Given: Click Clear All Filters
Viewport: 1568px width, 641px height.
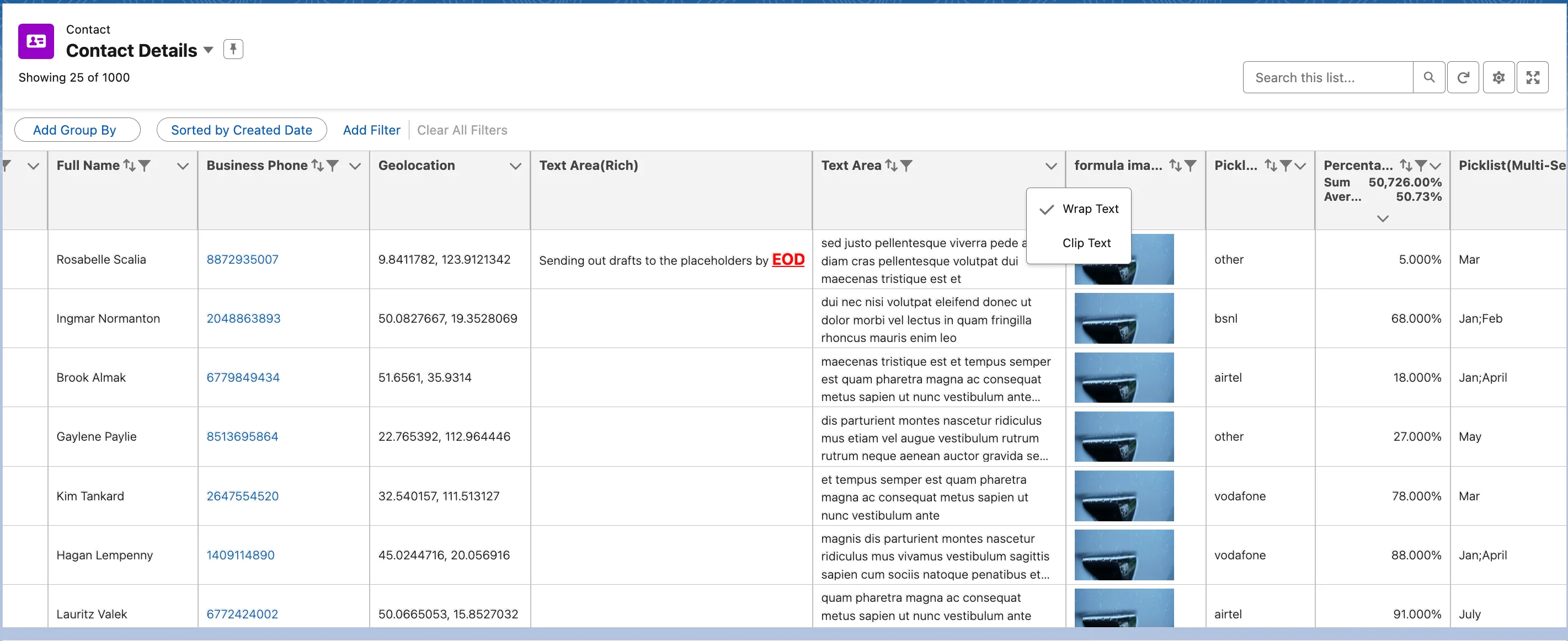Looking at the screenshot, I should pos(462,129).
